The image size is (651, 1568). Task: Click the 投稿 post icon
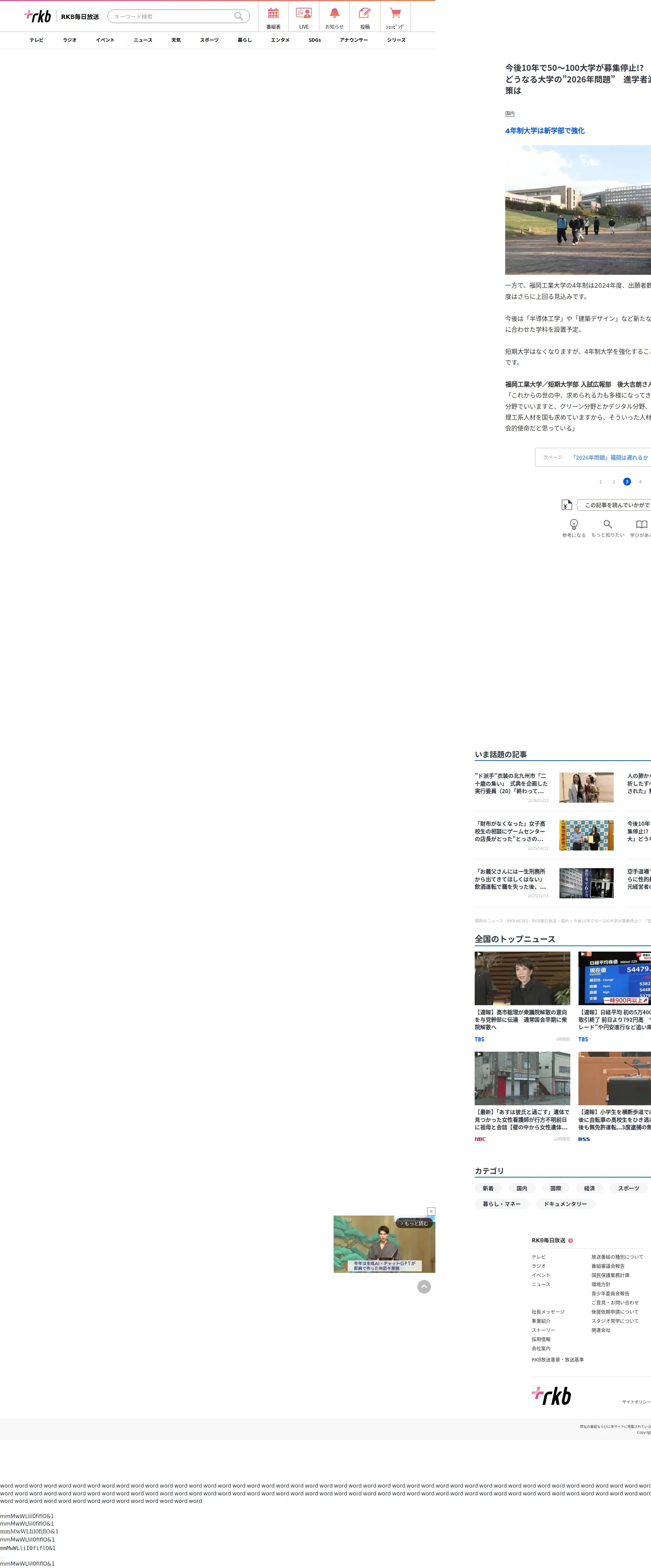tap(364, 17)
